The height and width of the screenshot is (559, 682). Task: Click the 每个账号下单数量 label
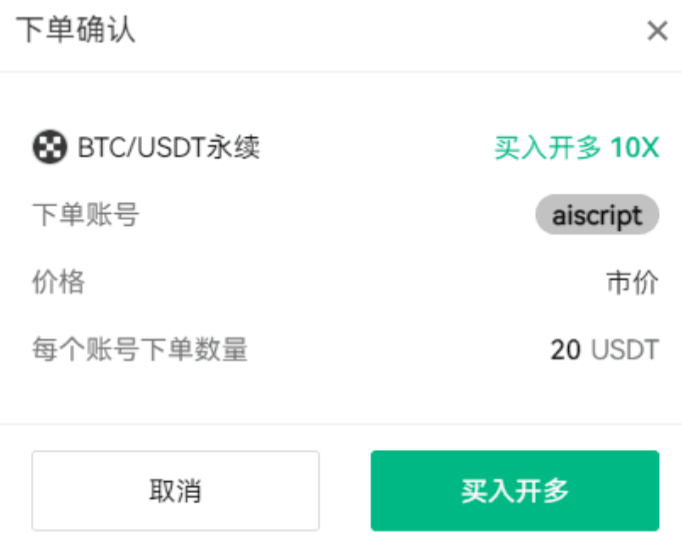[x=140, y=349]
